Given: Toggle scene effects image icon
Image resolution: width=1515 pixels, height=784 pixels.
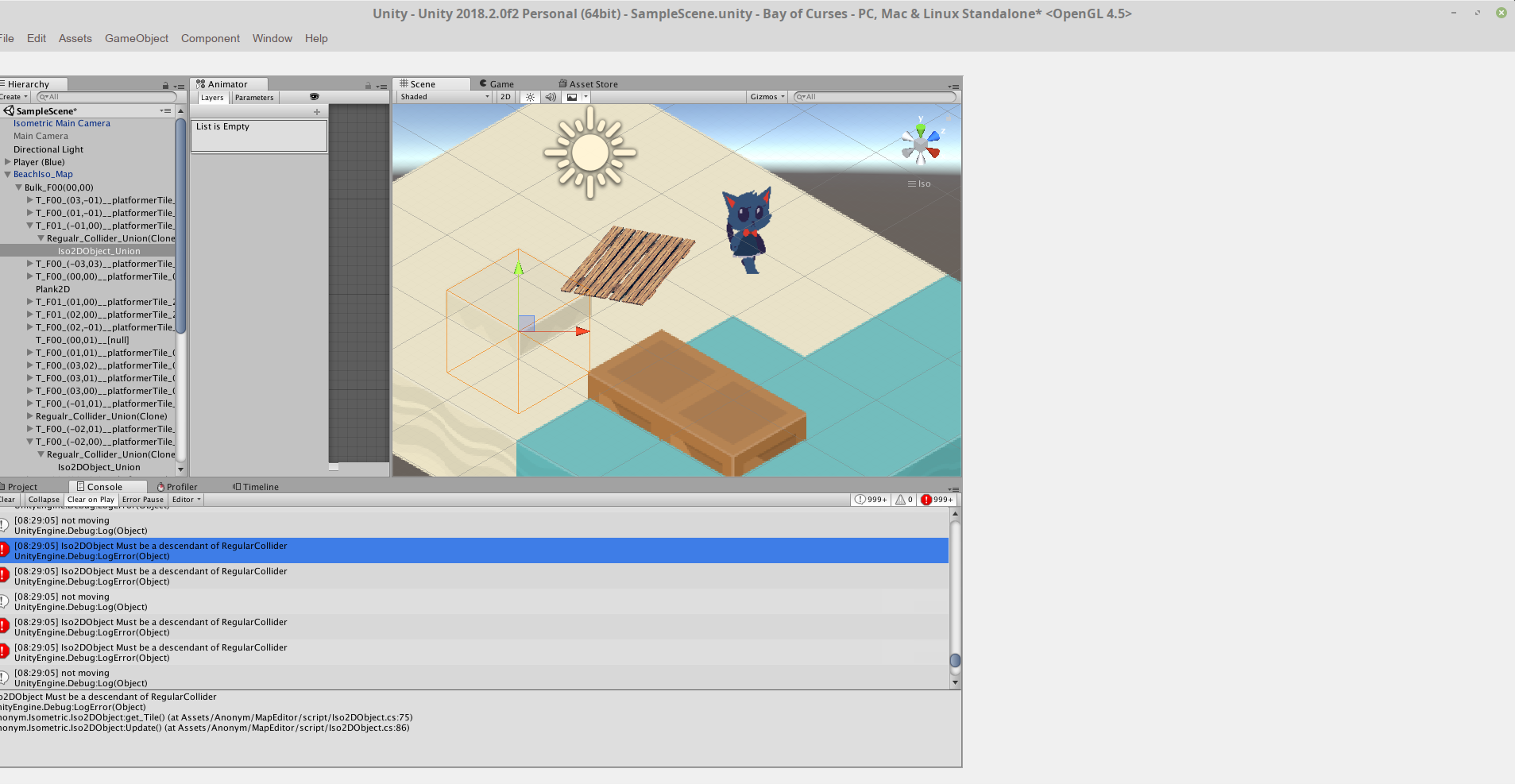Looking at the screenshot, I should (x=572, y=97).
